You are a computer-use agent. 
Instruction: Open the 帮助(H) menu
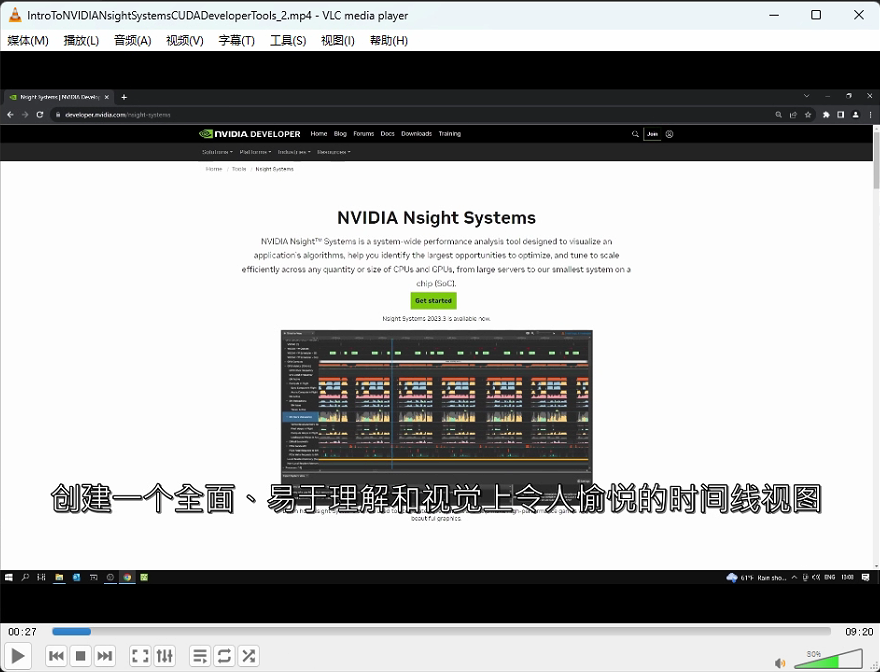tap(389, 41)
